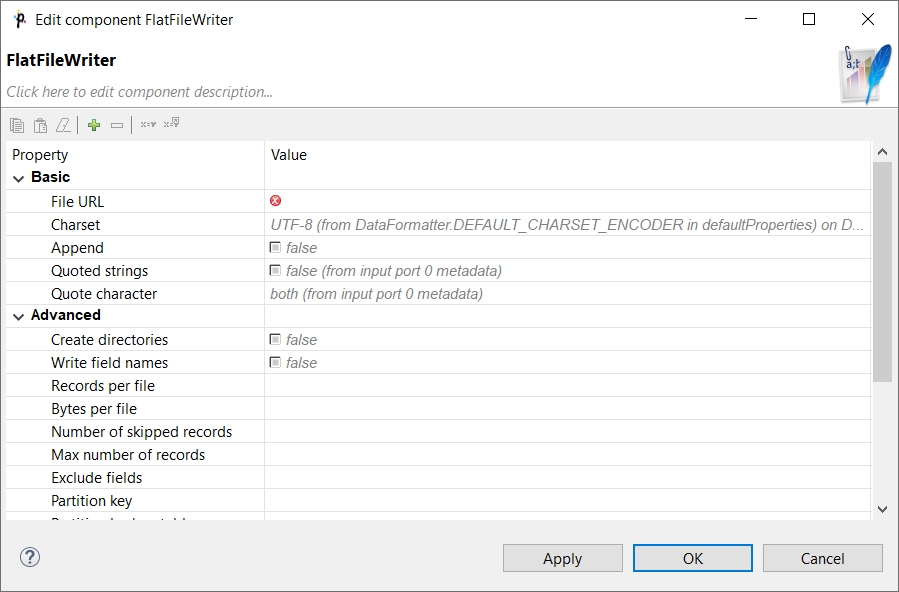Click the CloverDX logo in title bar

point(19,19)
